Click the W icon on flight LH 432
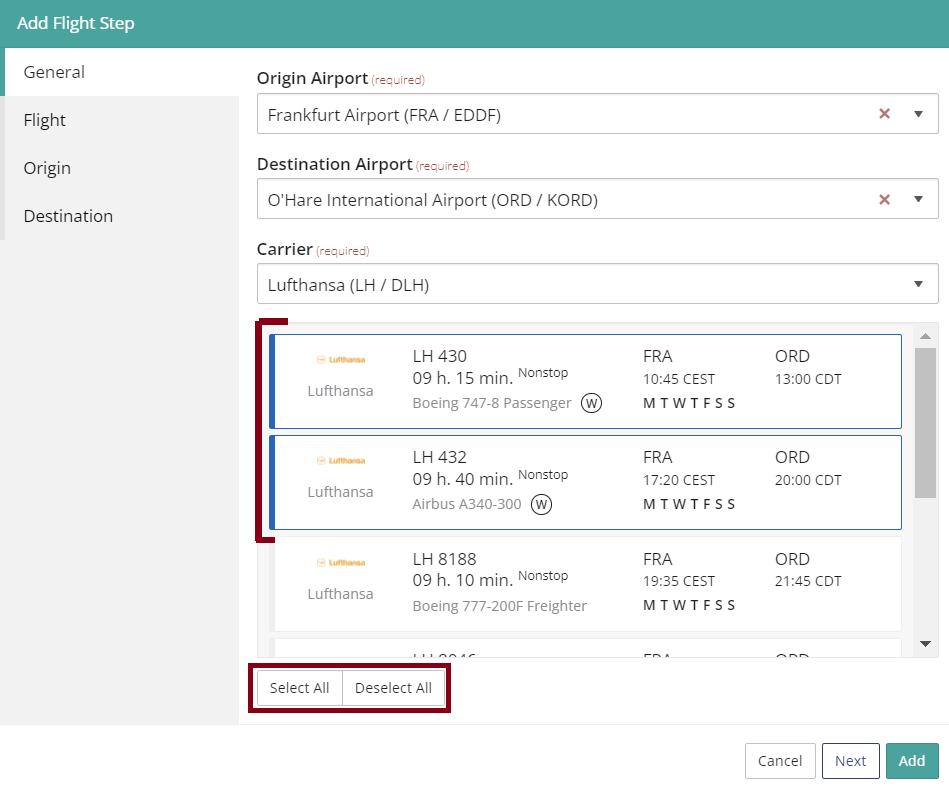This screenshot has height=796, width=949. 541,505
